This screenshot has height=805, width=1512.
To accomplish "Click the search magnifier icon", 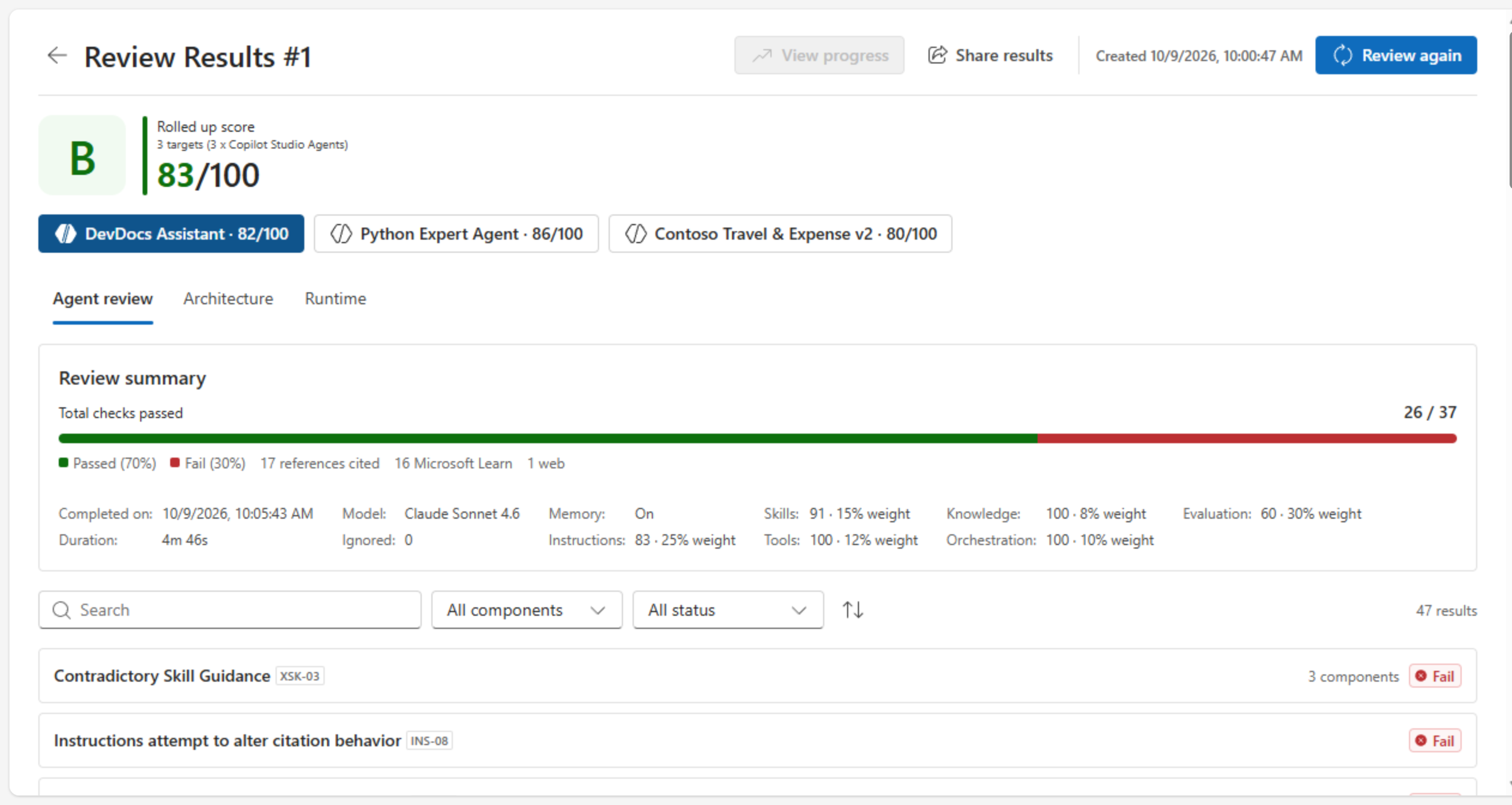I will 61,610.
